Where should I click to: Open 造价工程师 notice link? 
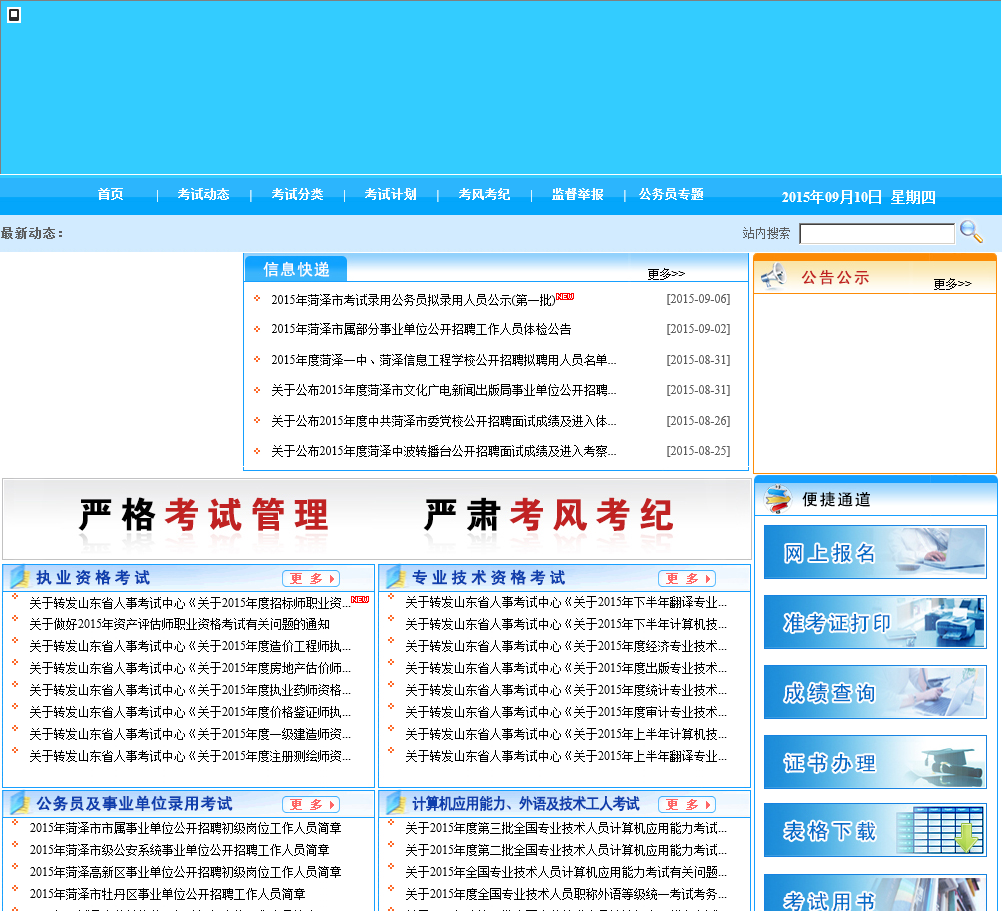tap(190, 646)
